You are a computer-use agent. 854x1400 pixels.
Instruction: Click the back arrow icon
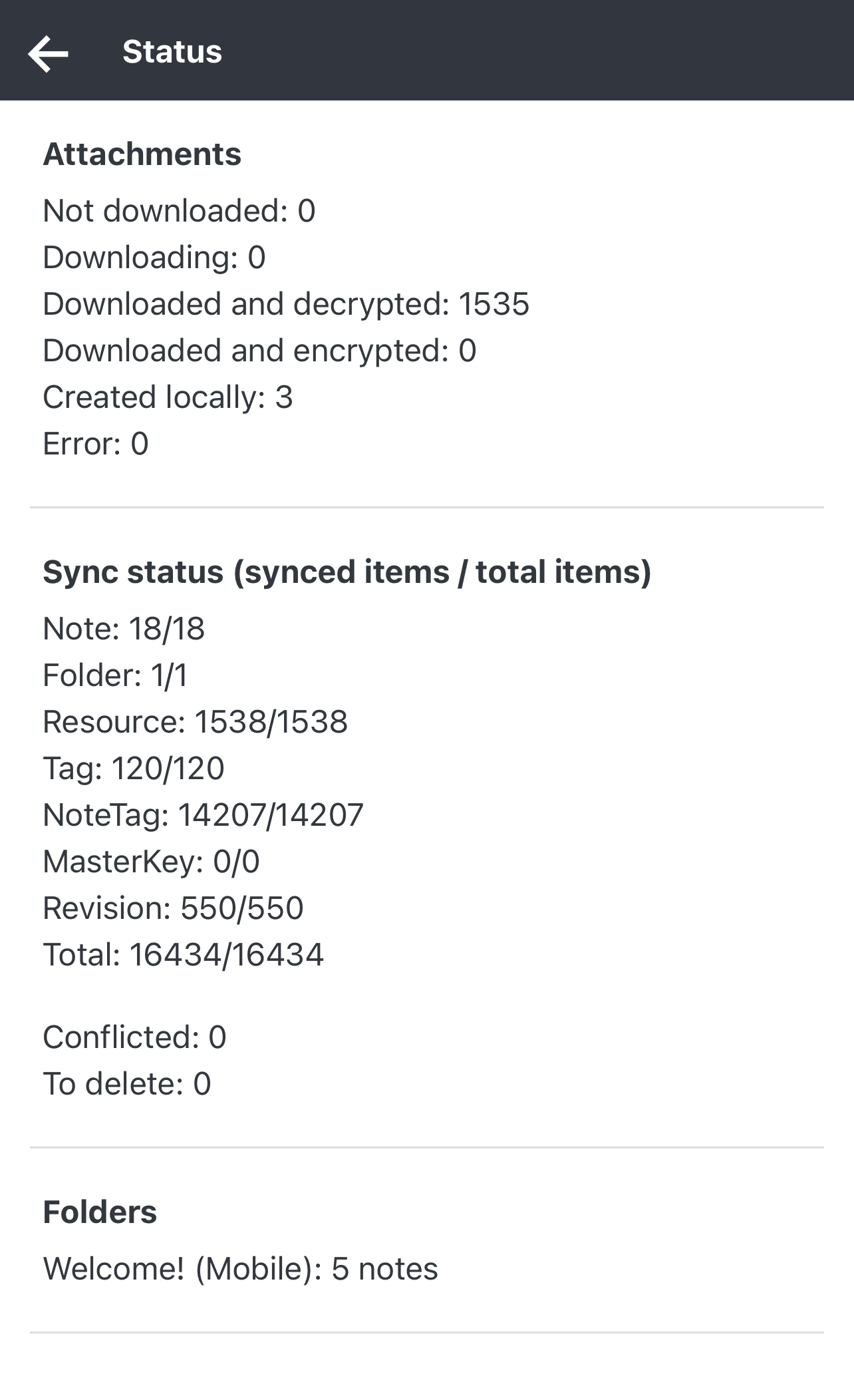click(x=47, y=53)
